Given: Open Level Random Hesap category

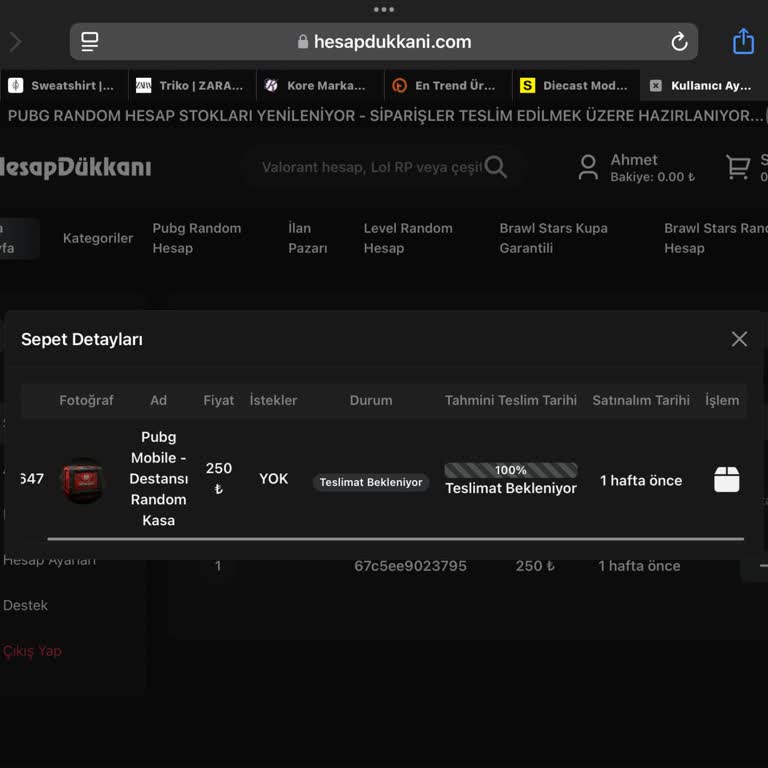Looking at the screenshot, I should 408,238.
